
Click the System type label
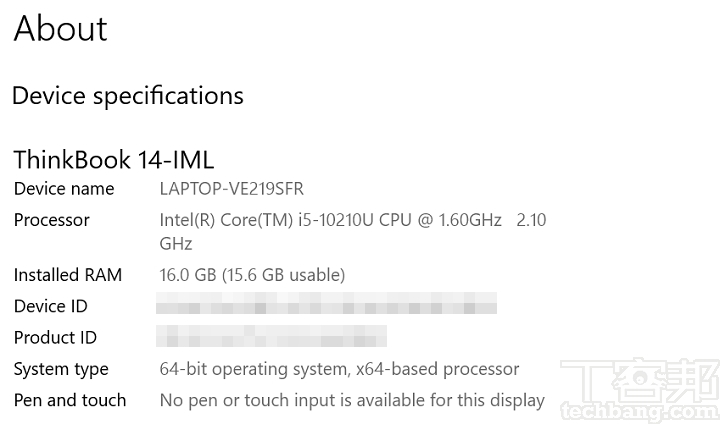tap(61, 369)
